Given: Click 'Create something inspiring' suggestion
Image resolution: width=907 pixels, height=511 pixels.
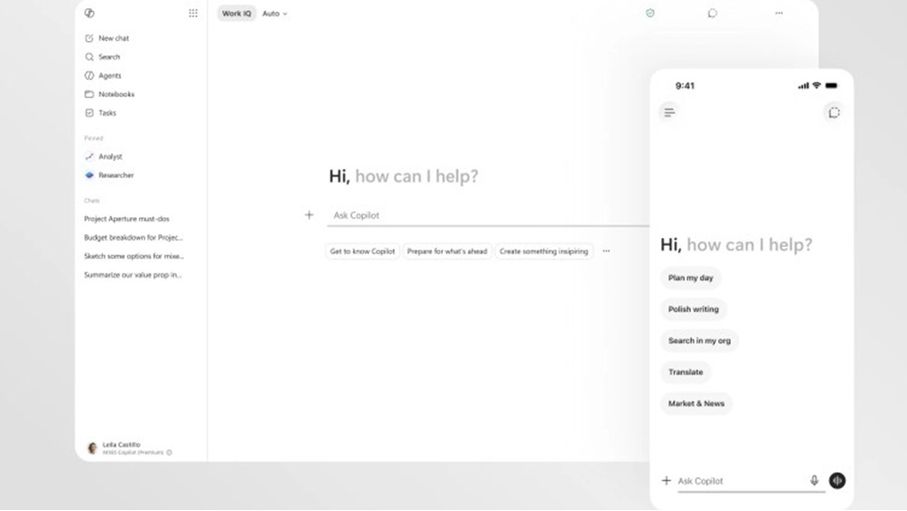Looking at the screenshot, I should (544, 251).
